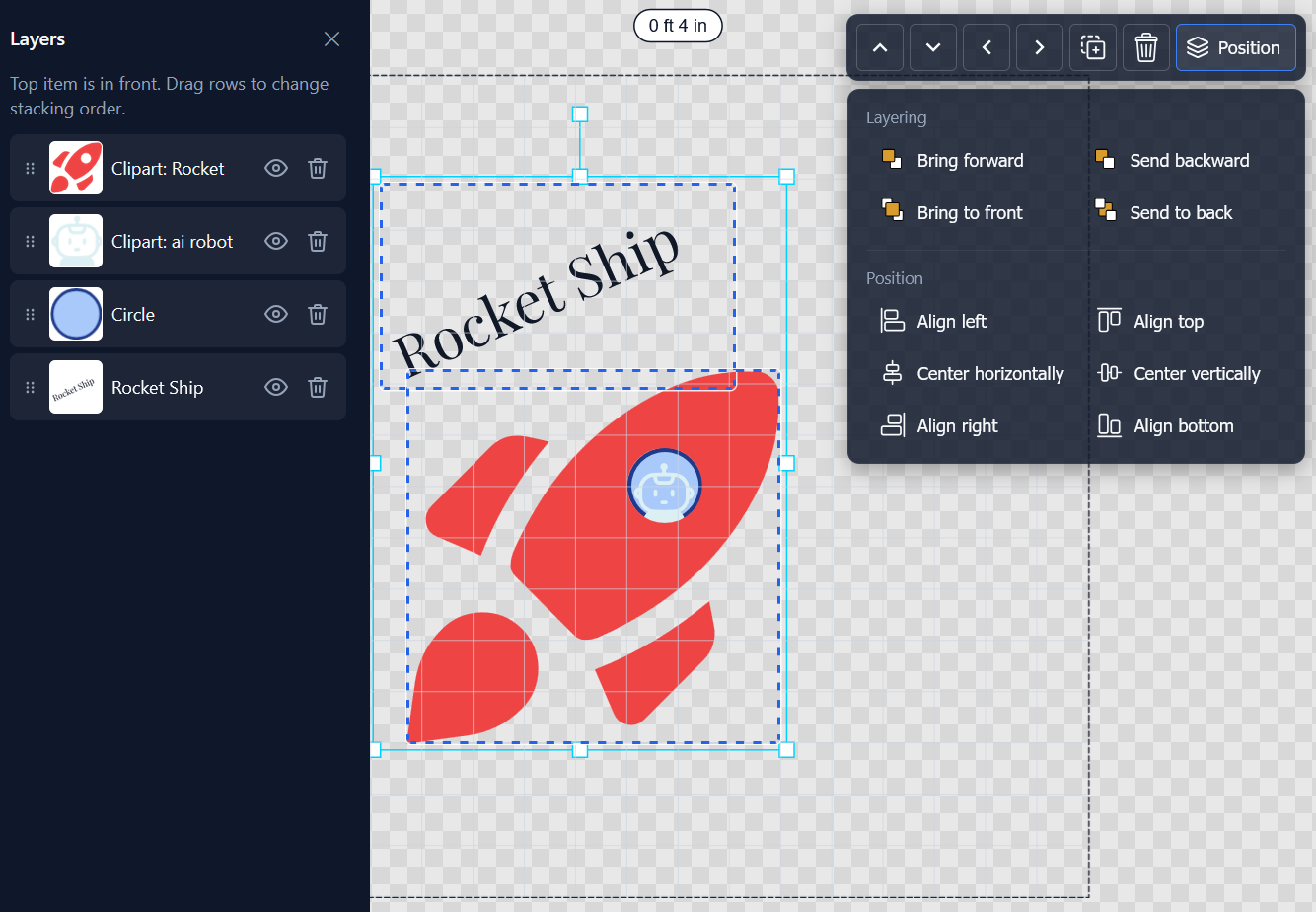
Task: Choose Send to back
Action: (x=1164, y=212)
